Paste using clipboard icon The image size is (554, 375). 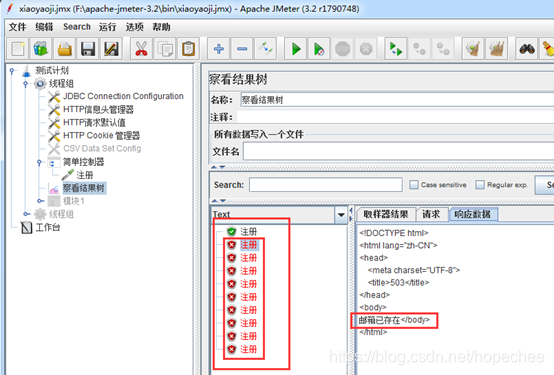pos(188,49)
